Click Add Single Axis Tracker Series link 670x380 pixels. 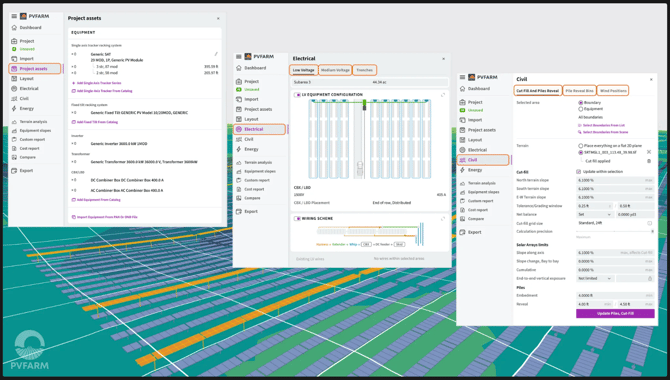point(97,83)
